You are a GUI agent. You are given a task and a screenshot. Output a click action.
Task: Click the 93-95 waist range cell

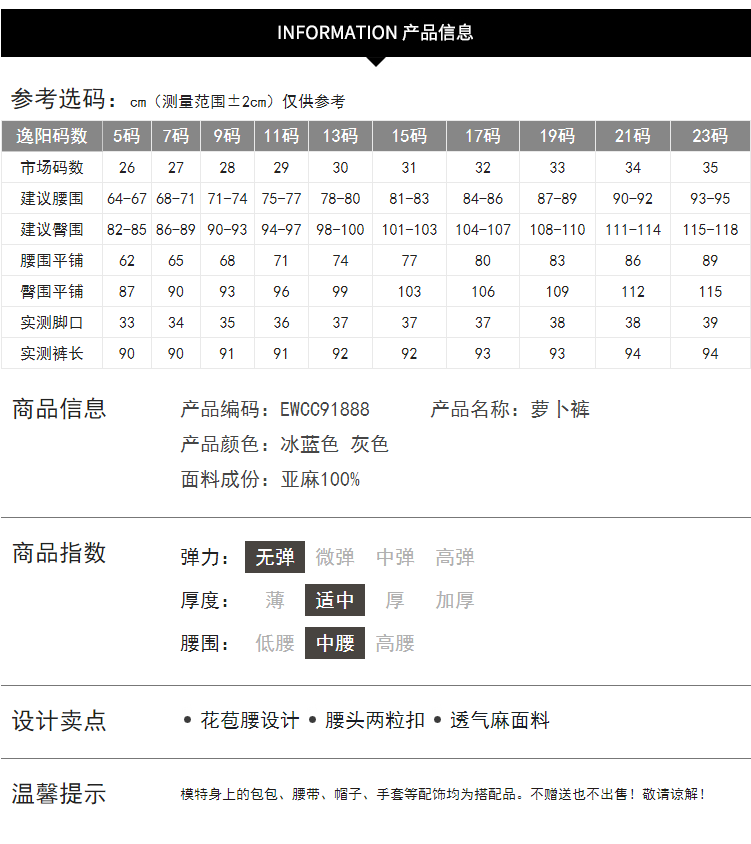click(x=710, y=199)
